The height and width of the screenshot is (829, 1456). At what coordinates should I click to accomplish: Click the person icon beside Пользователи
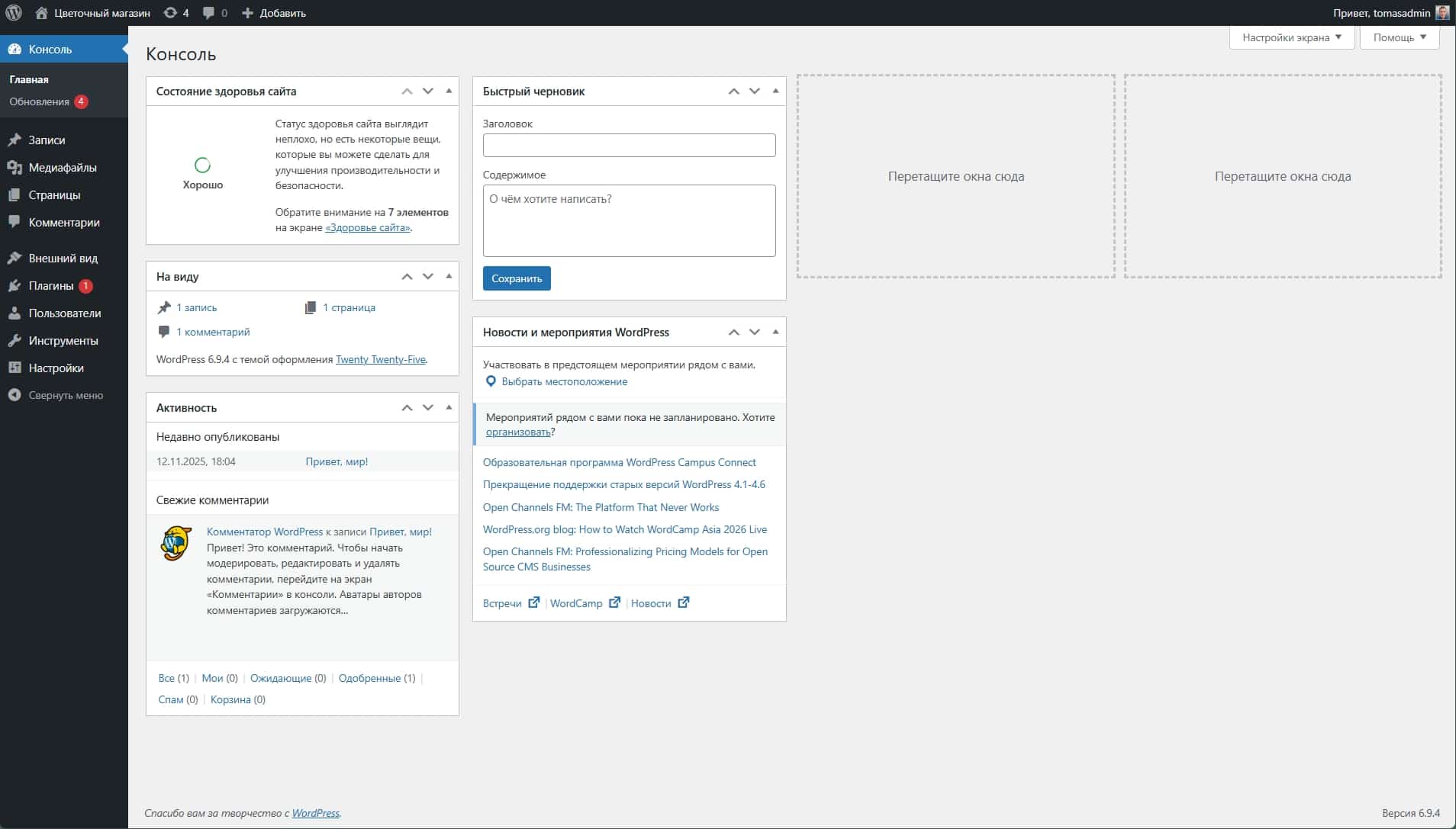[x=14, y=313]
